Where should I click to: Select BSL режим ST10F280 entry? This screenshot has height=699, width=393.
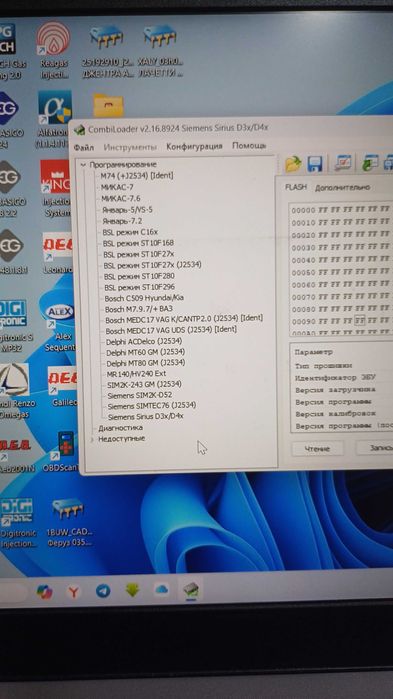tap(139, 276)
